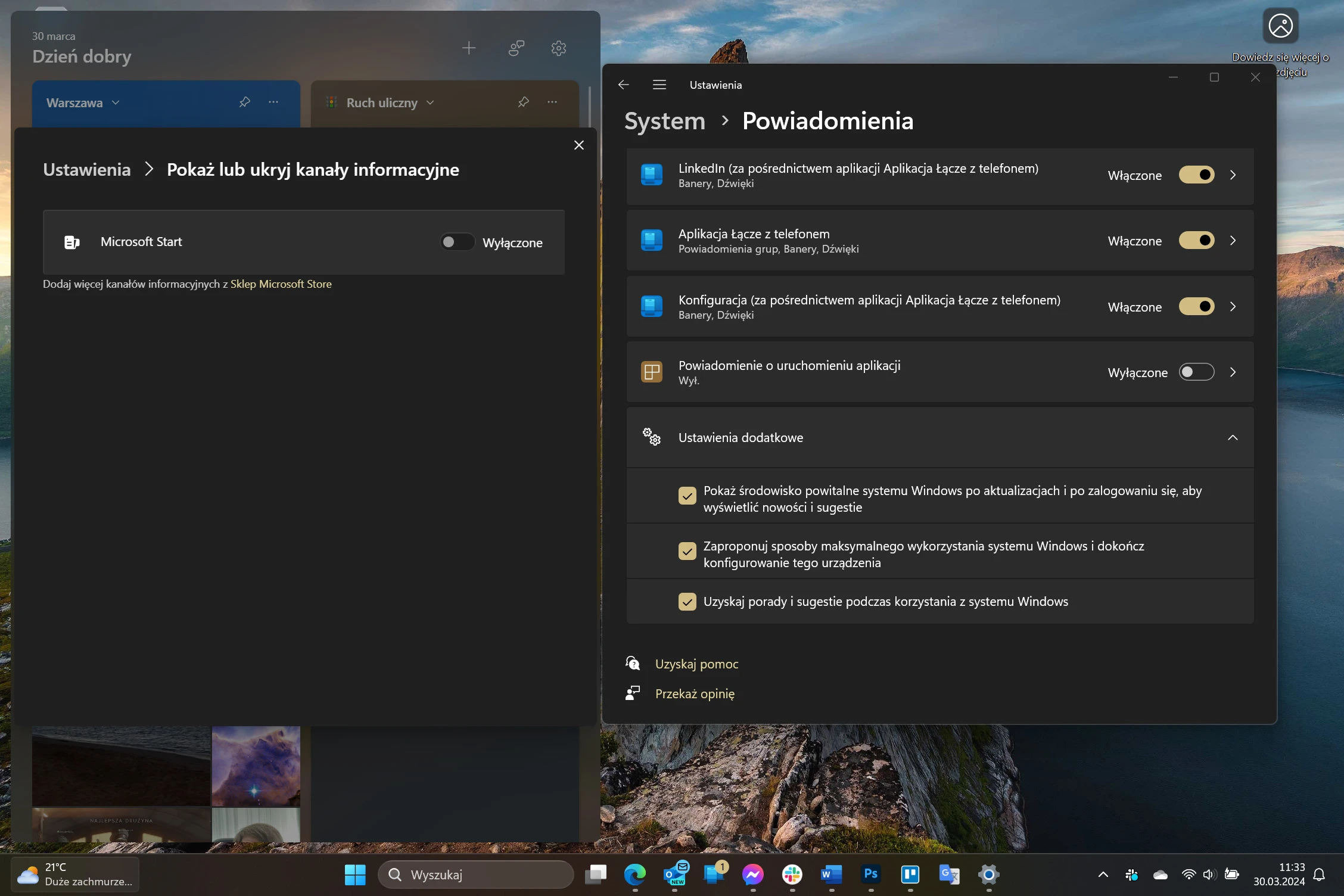Viewport: 1344px width, 896px height.
Task: Uncheck Pokaż środowisko powitalne systemu Windows
Action: coord(687,496)
